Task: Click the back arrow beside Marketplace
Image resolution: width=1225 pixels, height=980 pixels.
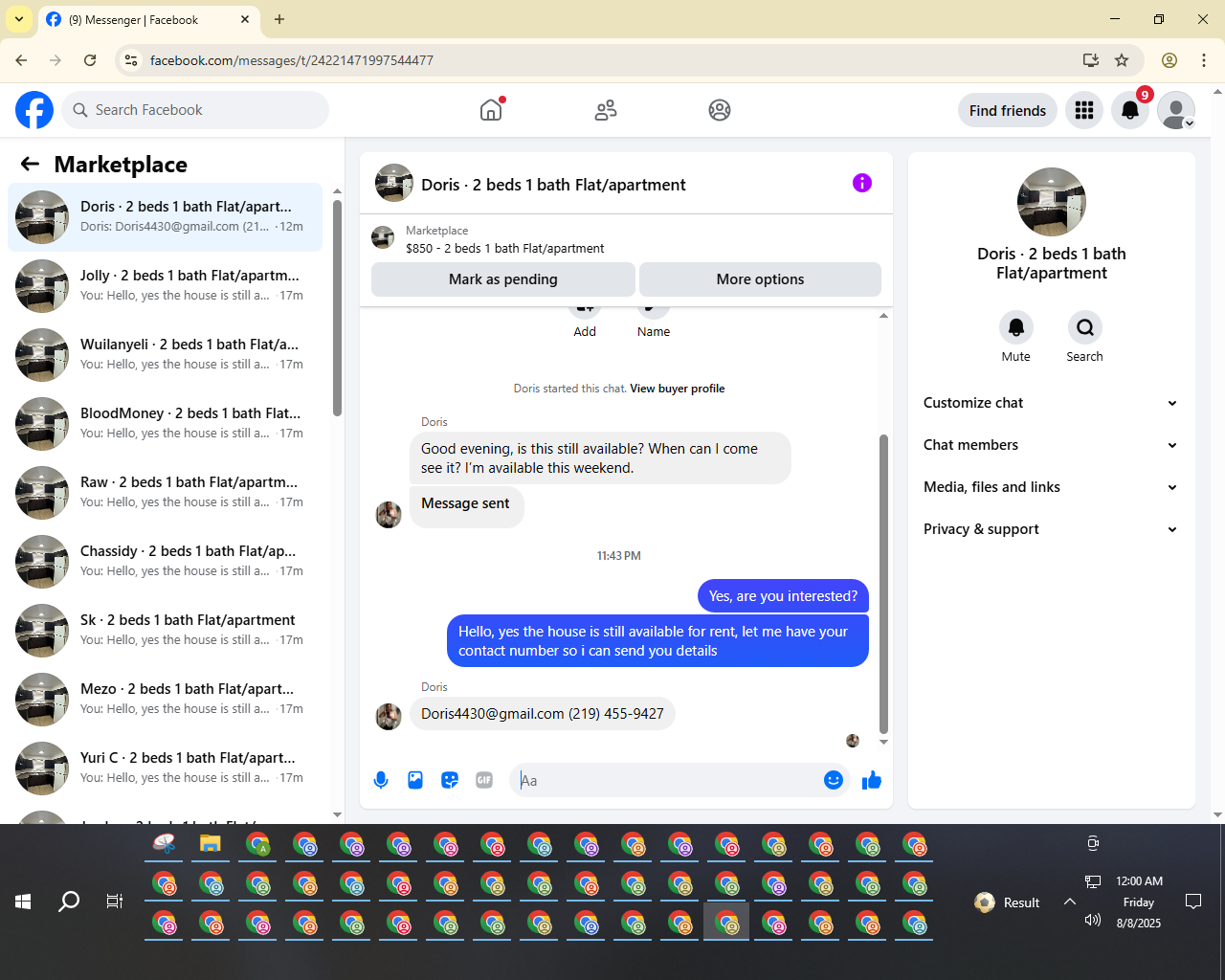Action: [x=30, y=165]
